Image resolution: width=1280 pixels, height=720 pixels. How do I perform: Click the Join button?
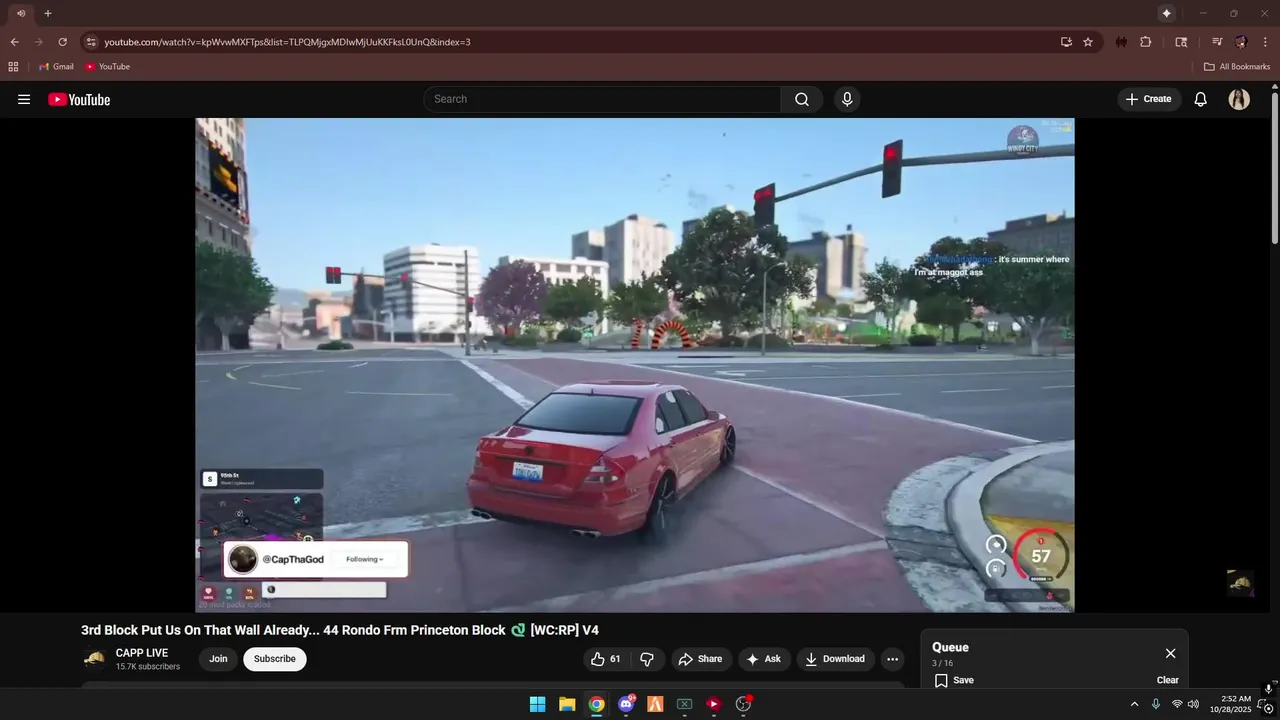218,659
